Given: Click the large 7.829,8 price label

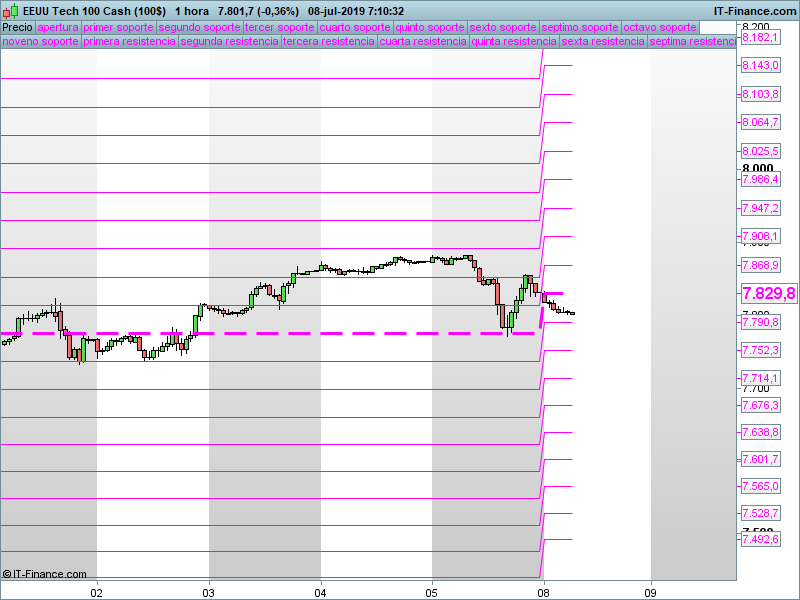Looking at the screenshot, I should [768, 293].
